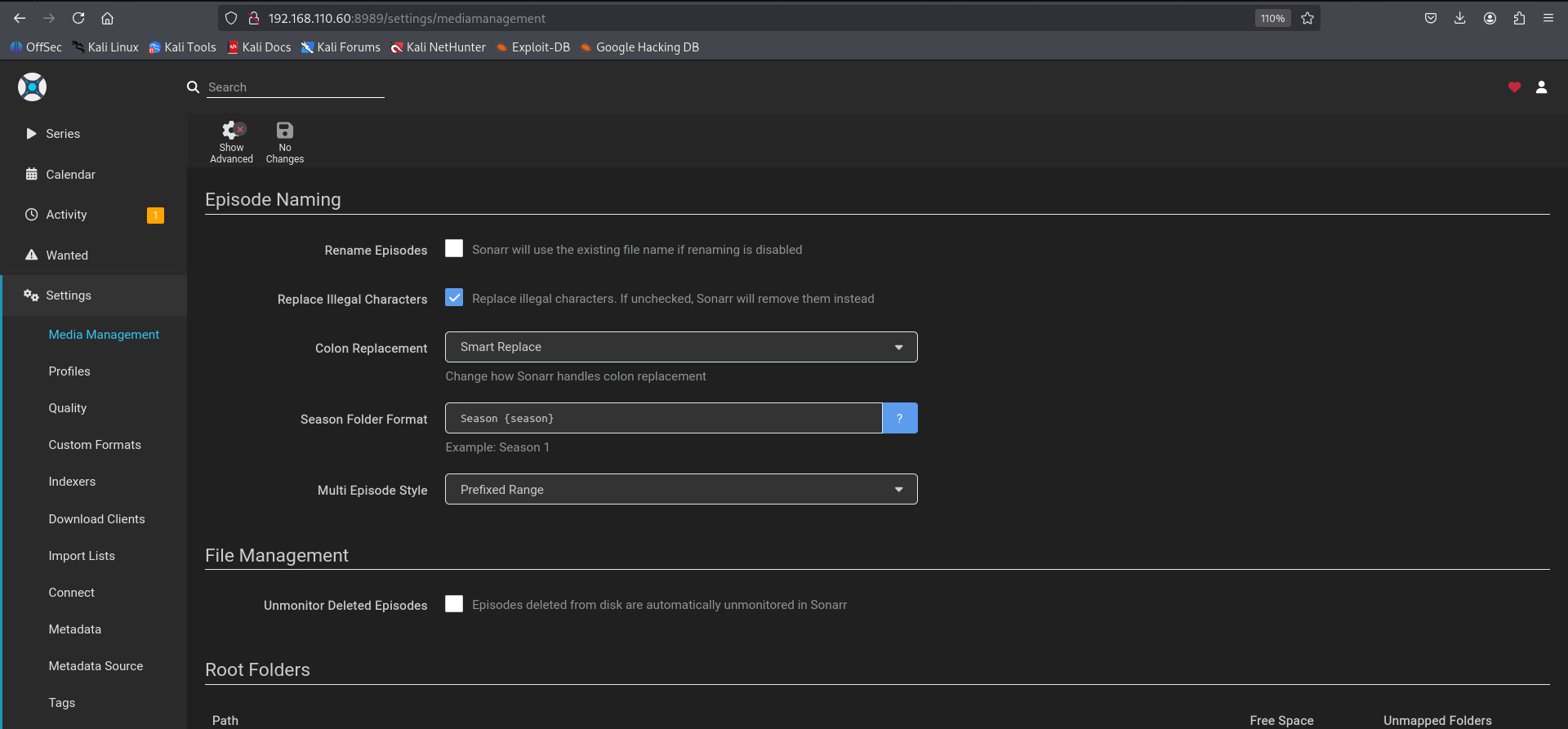Image resolution: width=1568 pixels, height=729 pixels.
Task: Collapse the Settings sidebar section
Action: (x=69, y=296)
